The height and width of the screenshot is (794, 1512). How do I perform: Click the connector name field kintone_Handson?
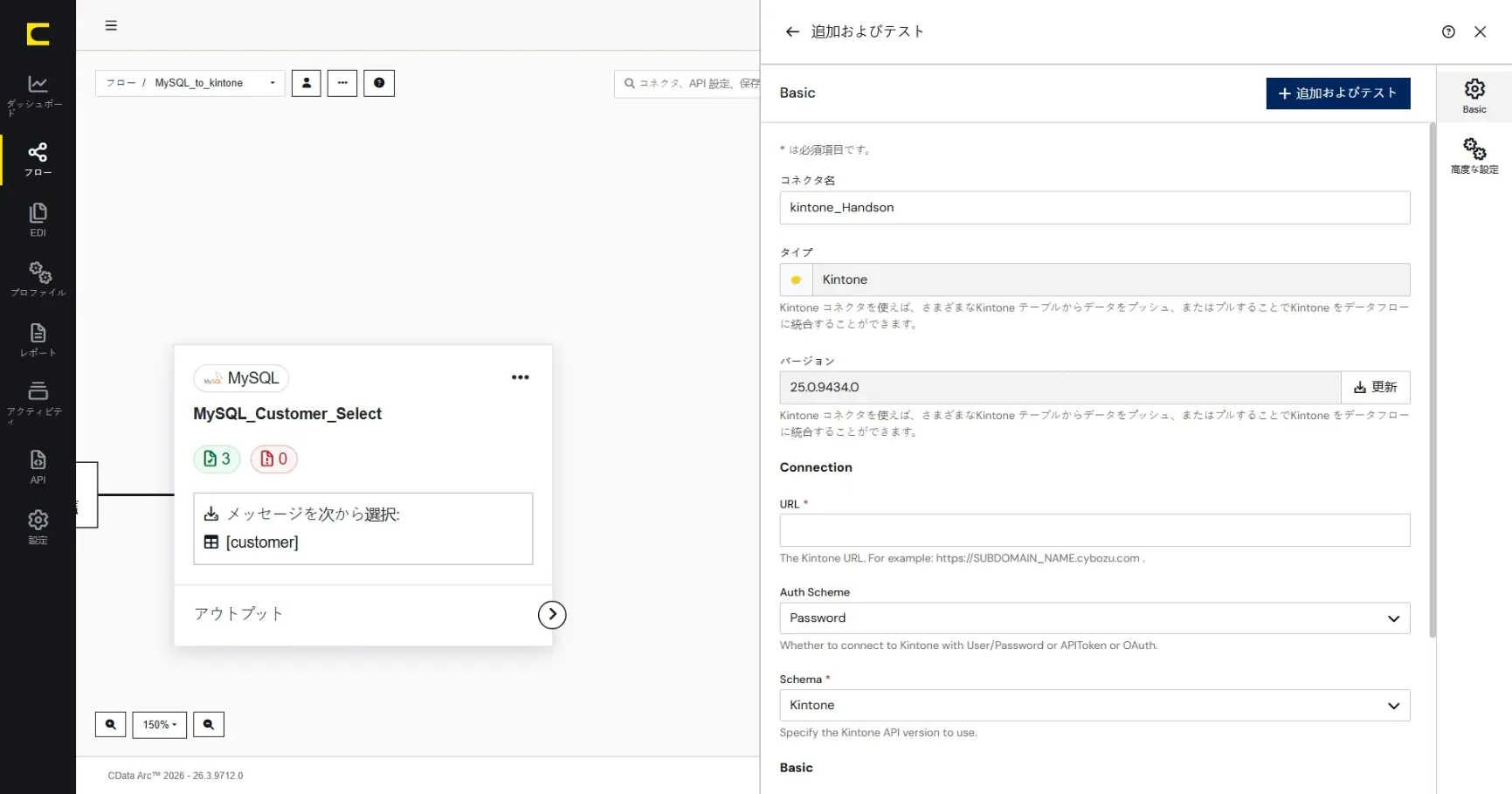(1094, 208)
